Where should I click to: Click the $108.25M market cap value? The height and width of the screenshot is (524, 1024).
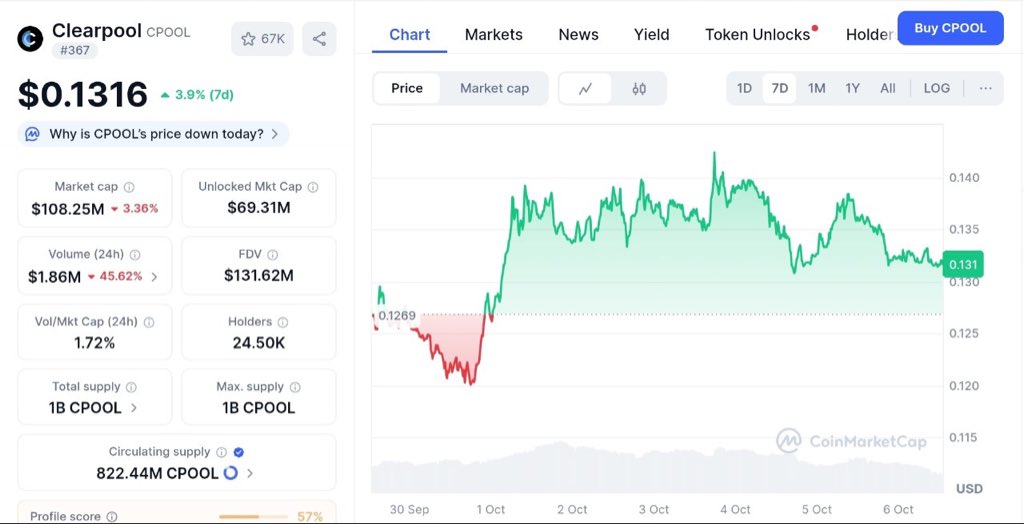click(x=68, y=209)
